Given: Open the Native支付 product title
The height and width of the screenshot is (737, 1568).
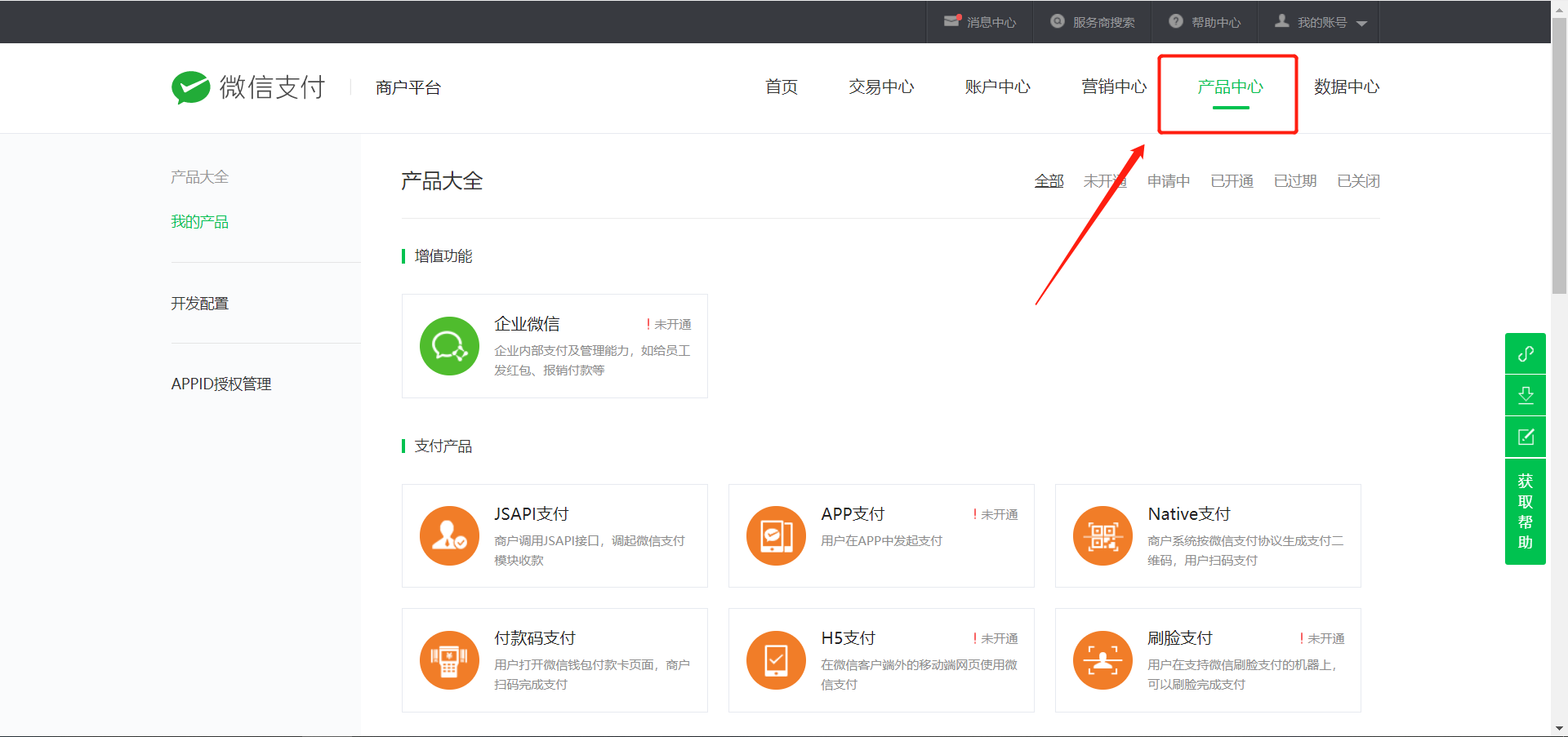Looking at the screenshot, I should pyautogui.click(x=1189, y=514).
